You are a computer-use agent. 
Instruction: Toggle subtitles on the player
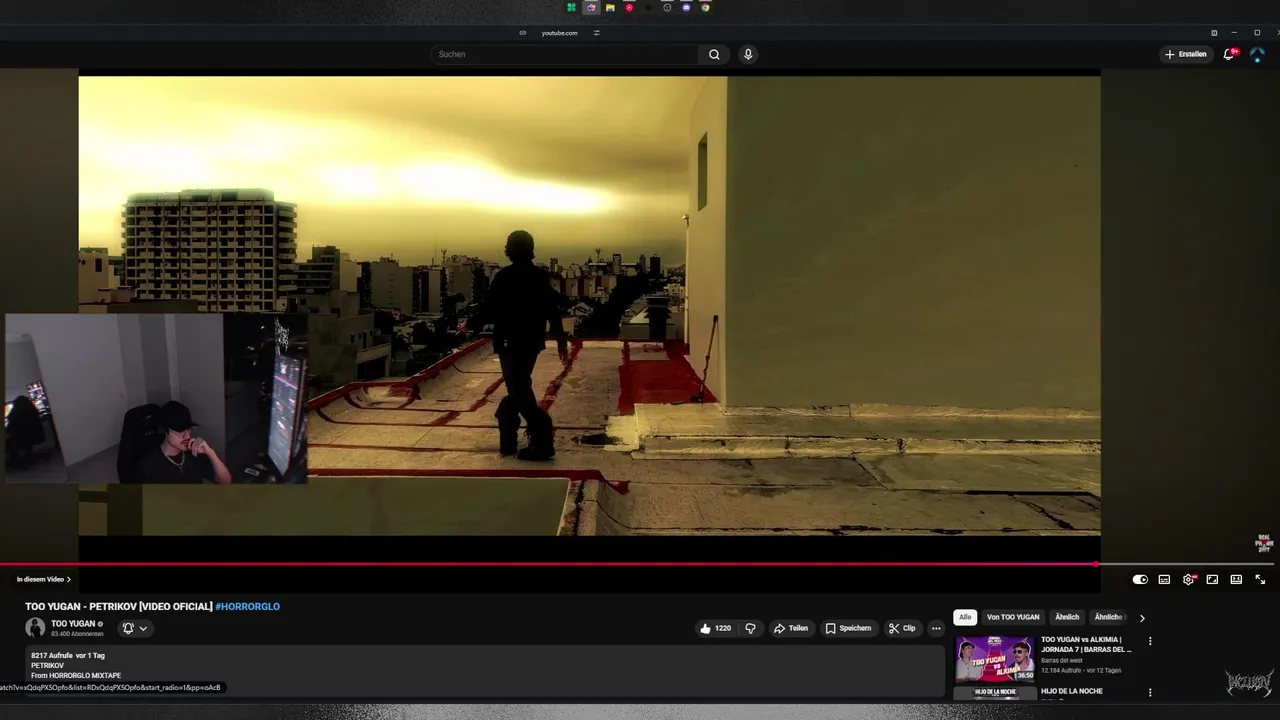click(1164, 579)
